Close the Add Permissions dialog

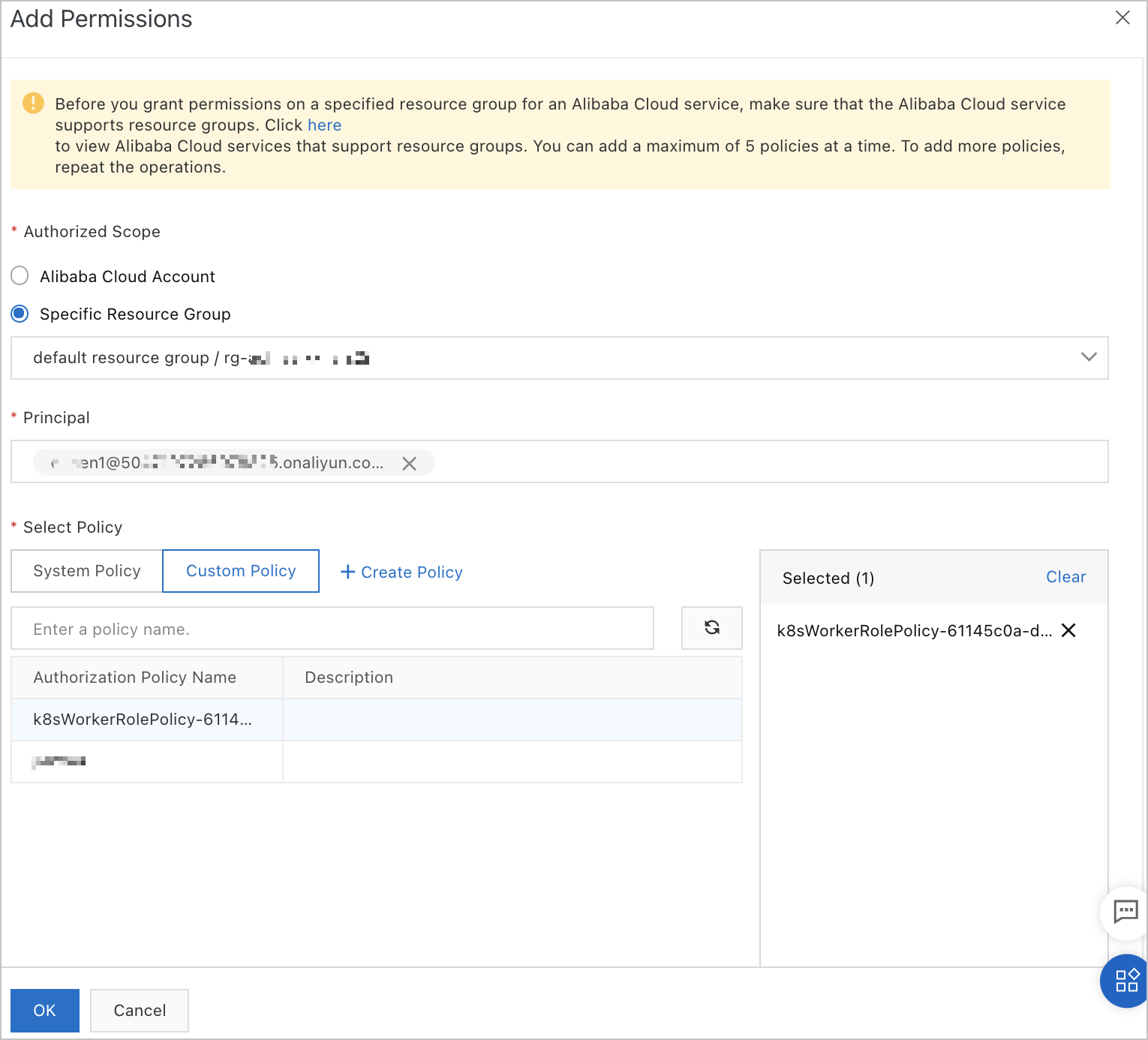click(x=1122, y=18)
